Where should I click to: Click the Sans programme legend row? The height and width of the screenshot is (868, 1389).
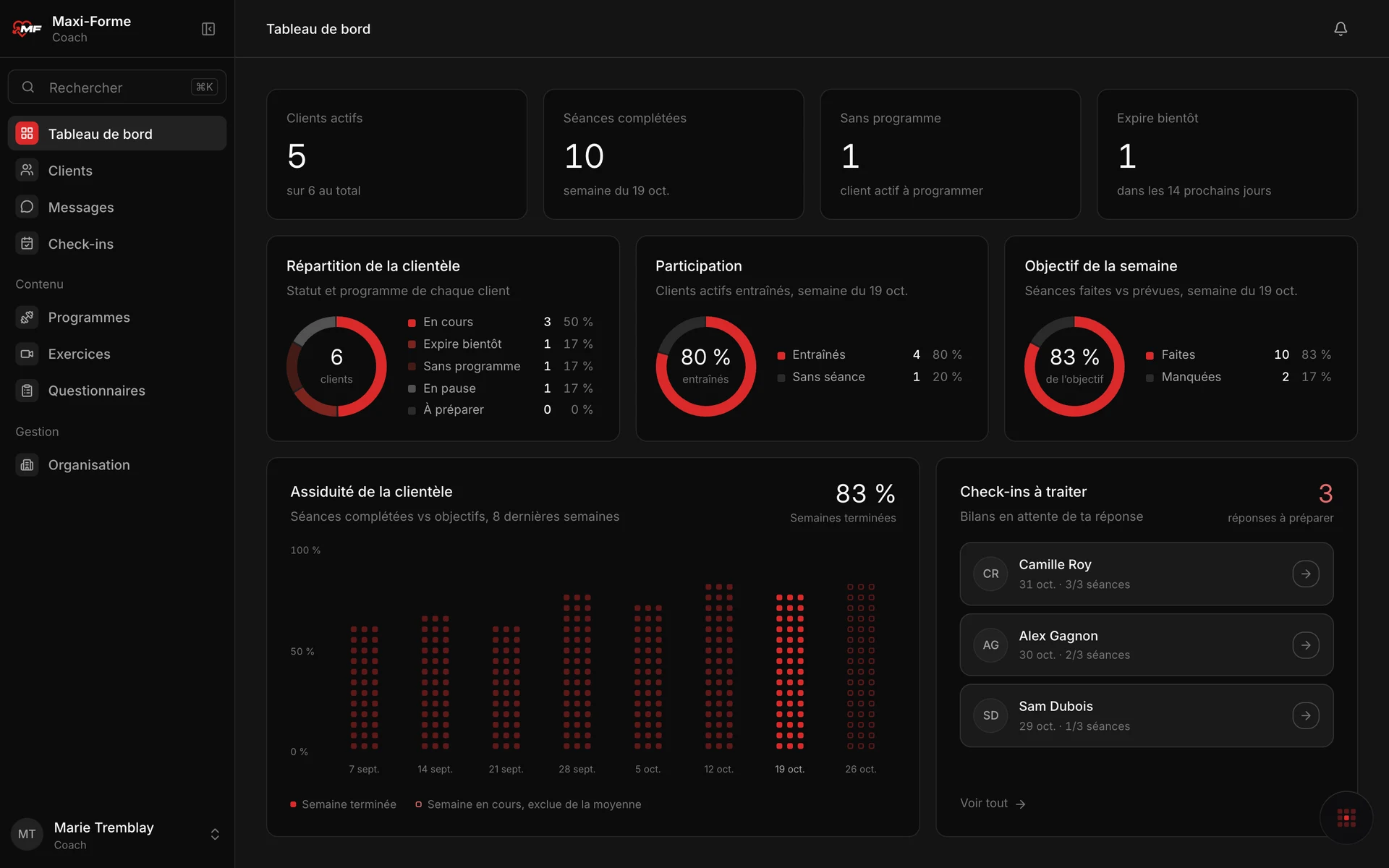[501, 366]
